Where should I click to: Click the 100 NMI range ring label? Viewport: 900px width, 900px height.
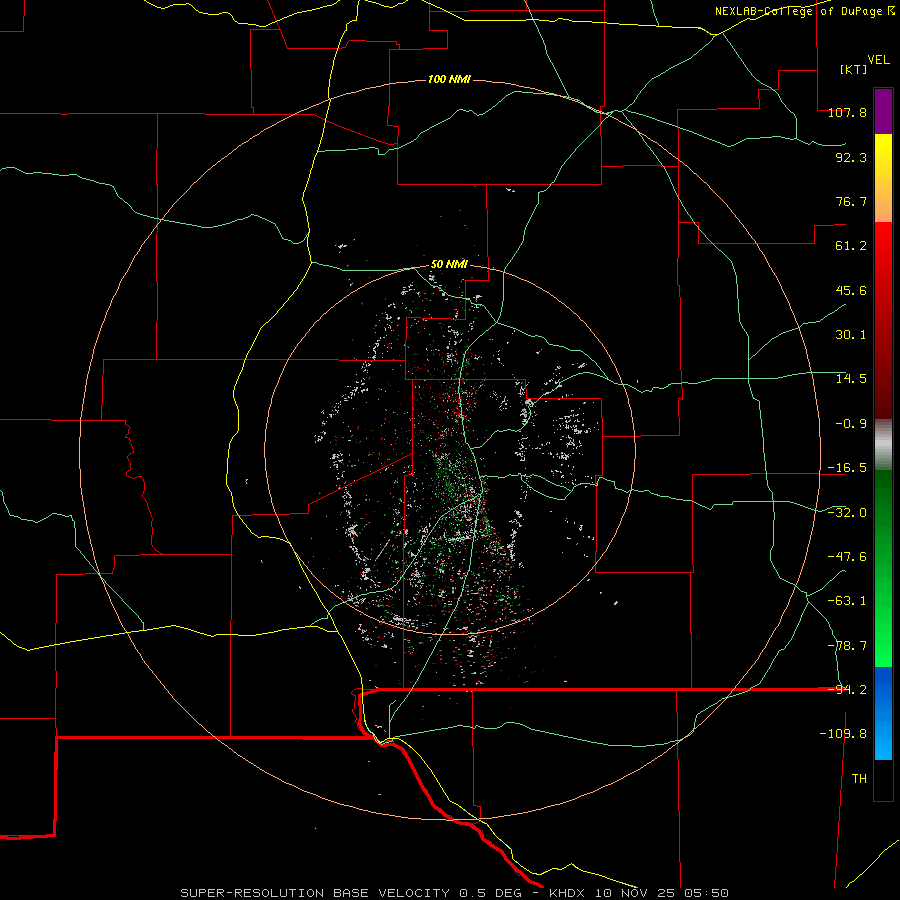(449, 79)
